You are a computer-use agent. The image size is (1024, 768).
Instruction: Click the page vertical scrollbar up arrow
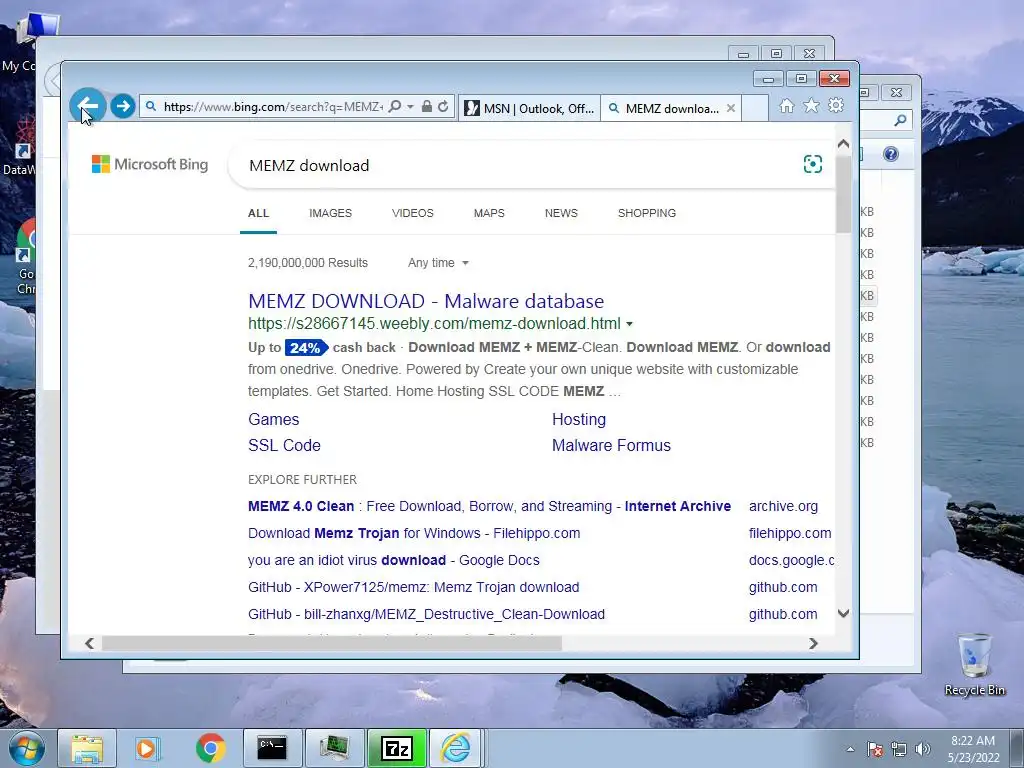coord(843,144)
